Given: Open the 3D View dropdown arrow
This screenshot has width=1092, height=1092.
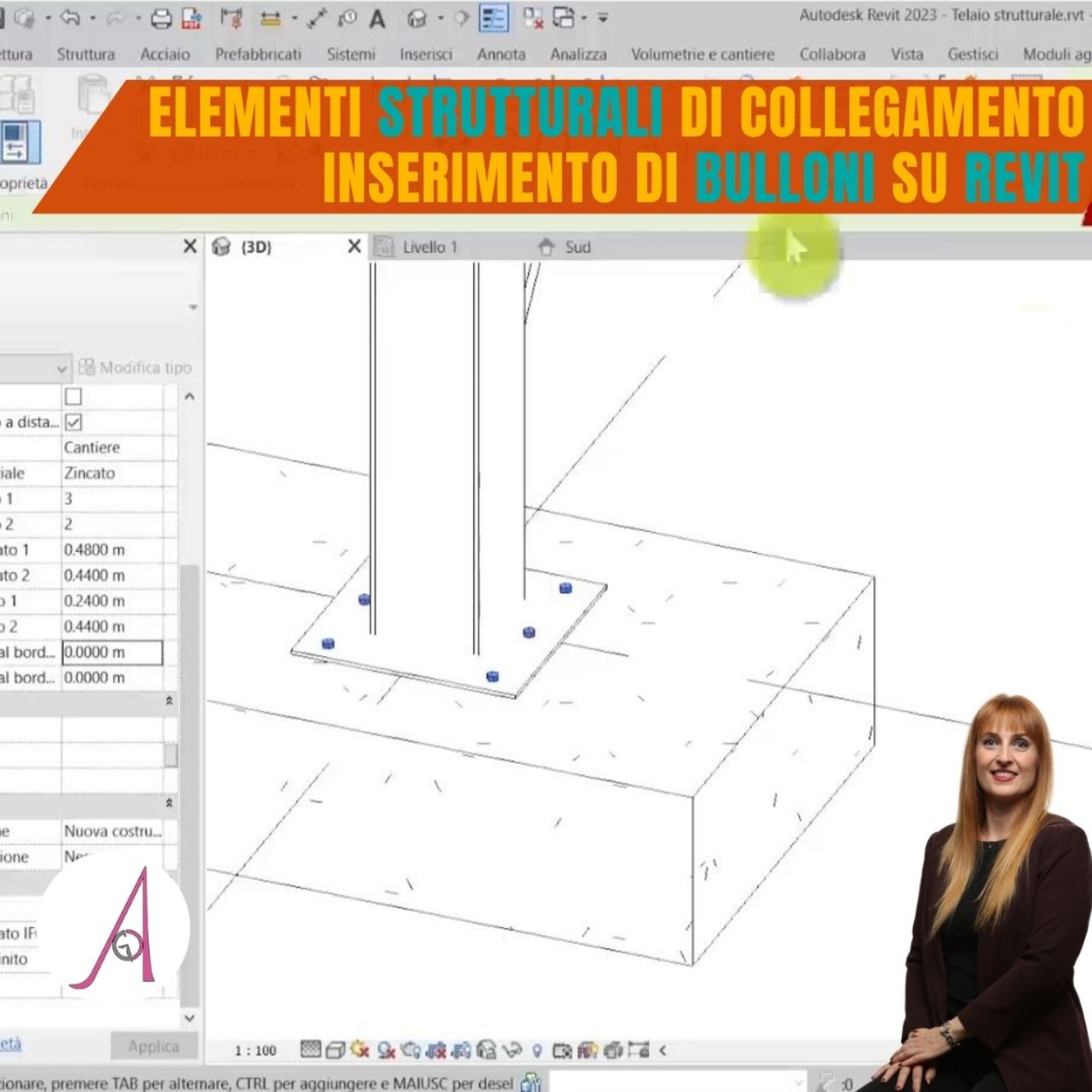Looking at the screenshot, I should pyautogui.click(x=440, y=19).
